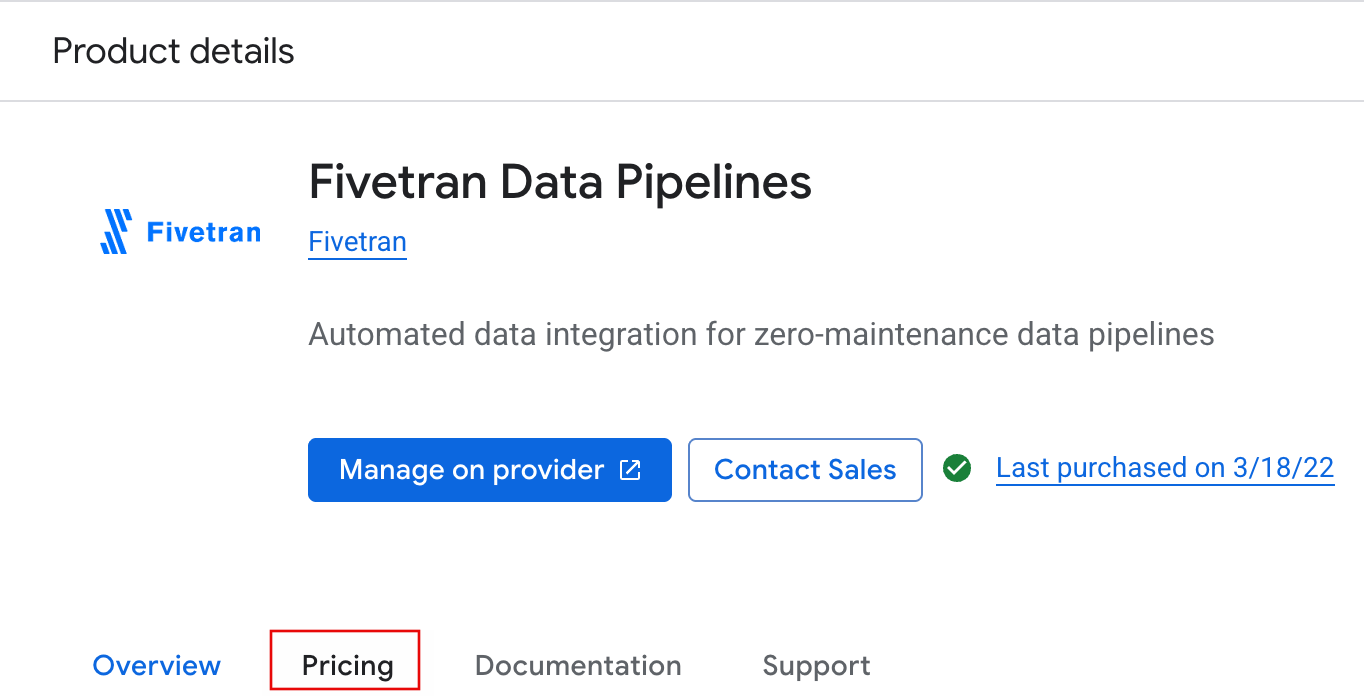Screen dimensions: 1364x696
Task: Click the automated data integration description text
Action: click(760, 334)
